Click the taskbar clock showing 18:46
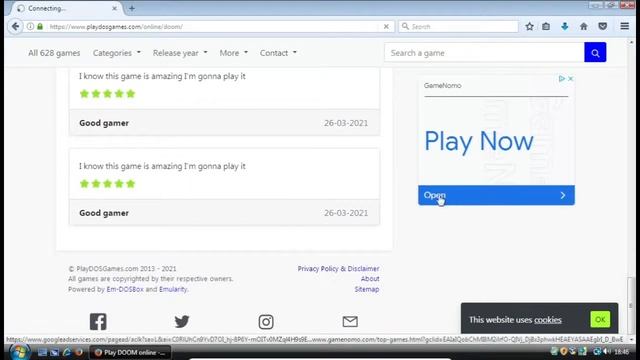The image size is (640, 360). (x=622, y=352)
